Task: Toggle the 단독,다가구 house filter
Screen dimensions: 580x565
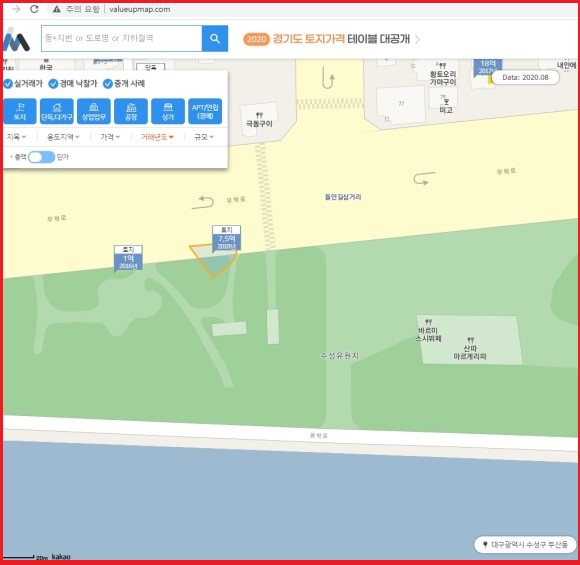Action: [x=57, y=111]
